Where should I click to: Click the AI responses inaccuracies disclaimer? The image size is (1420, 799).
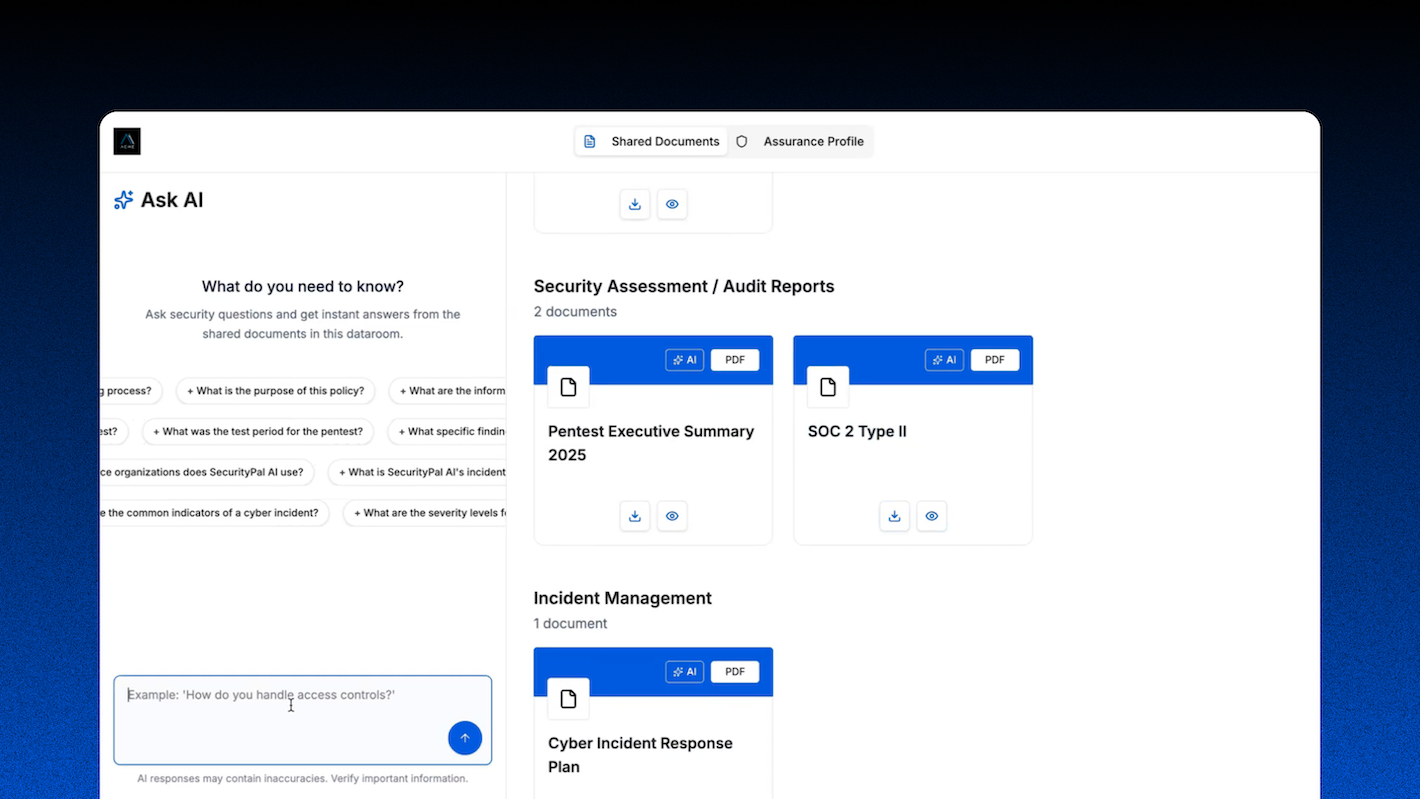tap(303, 778)
